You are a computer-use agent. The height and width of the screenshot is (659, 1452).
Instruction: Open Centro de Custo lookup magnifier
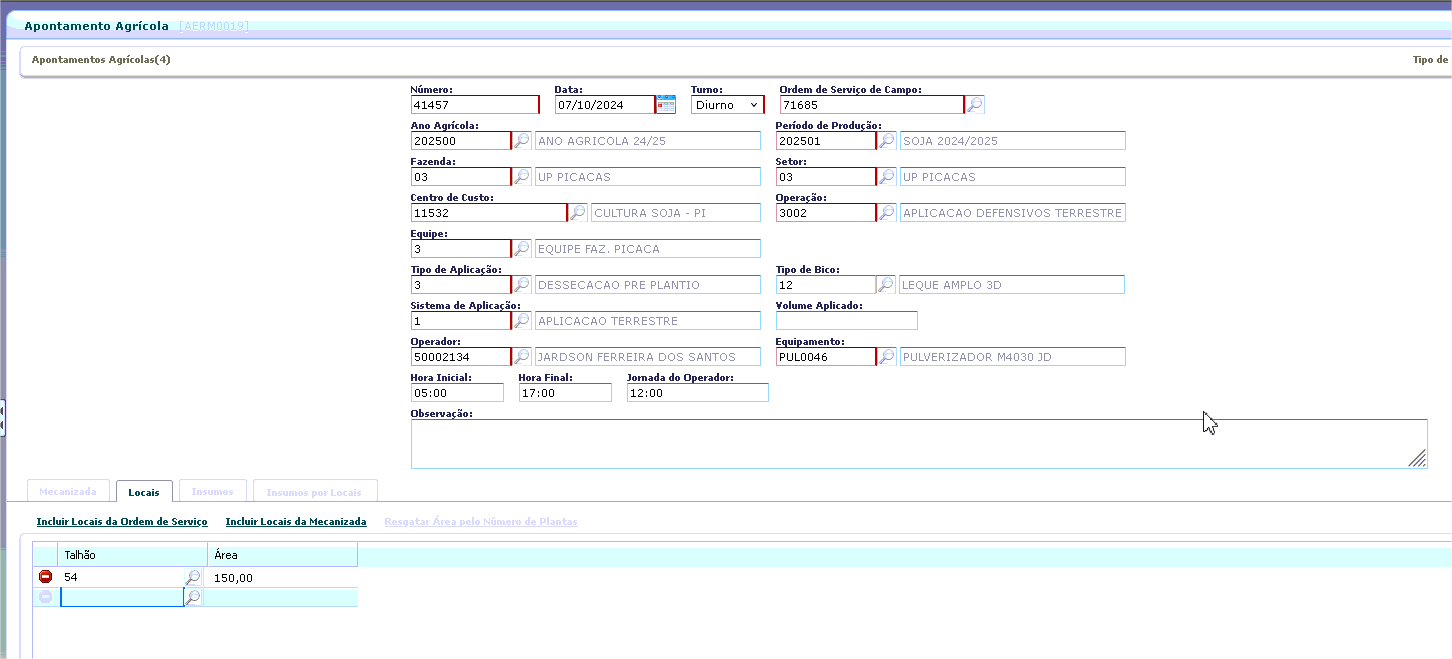(578, 212)
